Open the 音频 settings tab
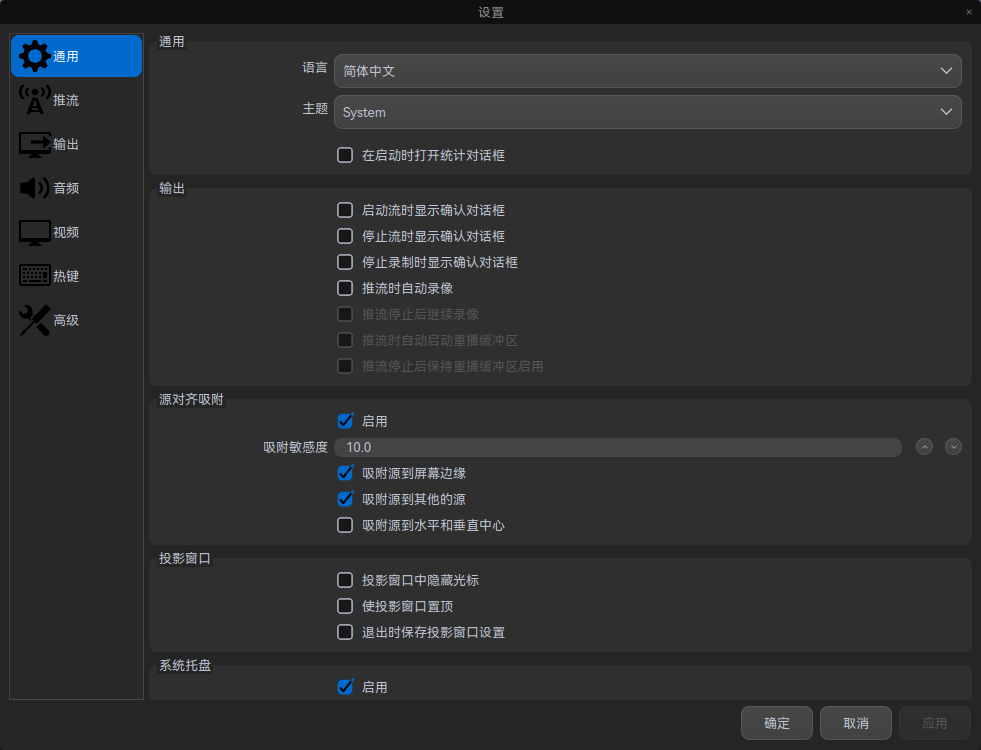981x750 pixels. (76, 188)
